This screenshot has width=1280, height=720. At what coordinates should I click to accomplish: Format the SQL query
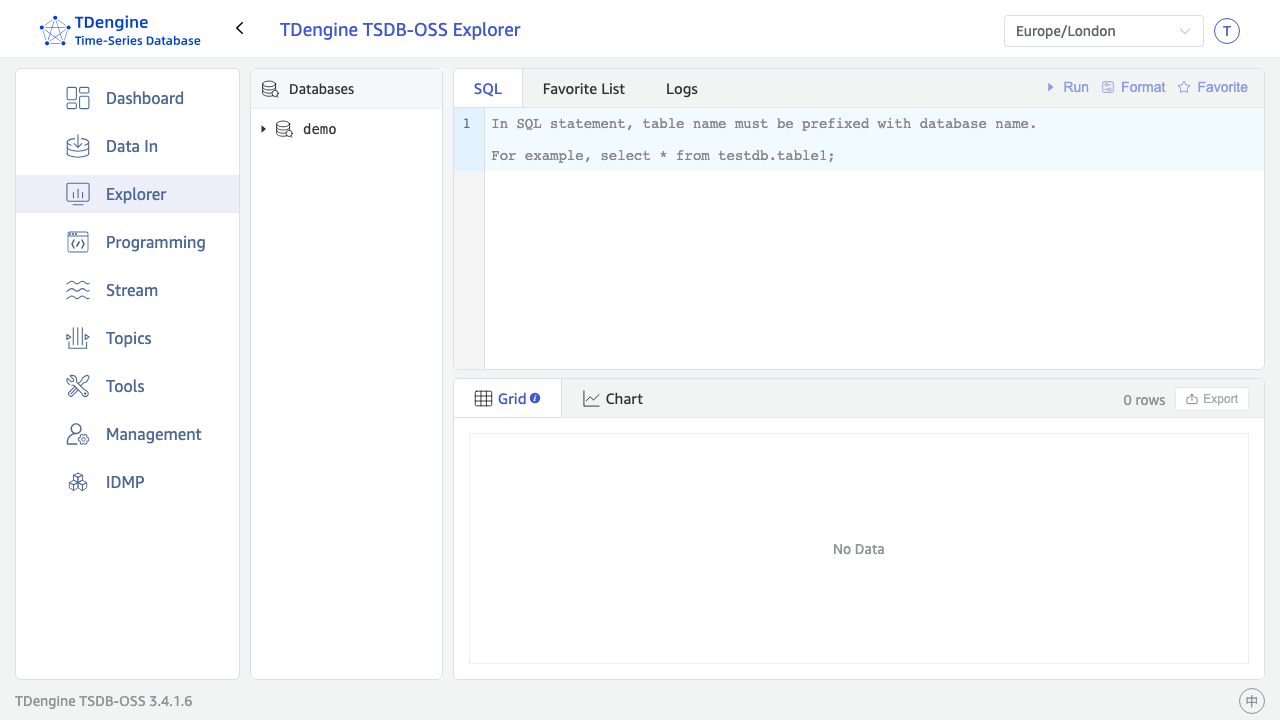click(1134, 87)
